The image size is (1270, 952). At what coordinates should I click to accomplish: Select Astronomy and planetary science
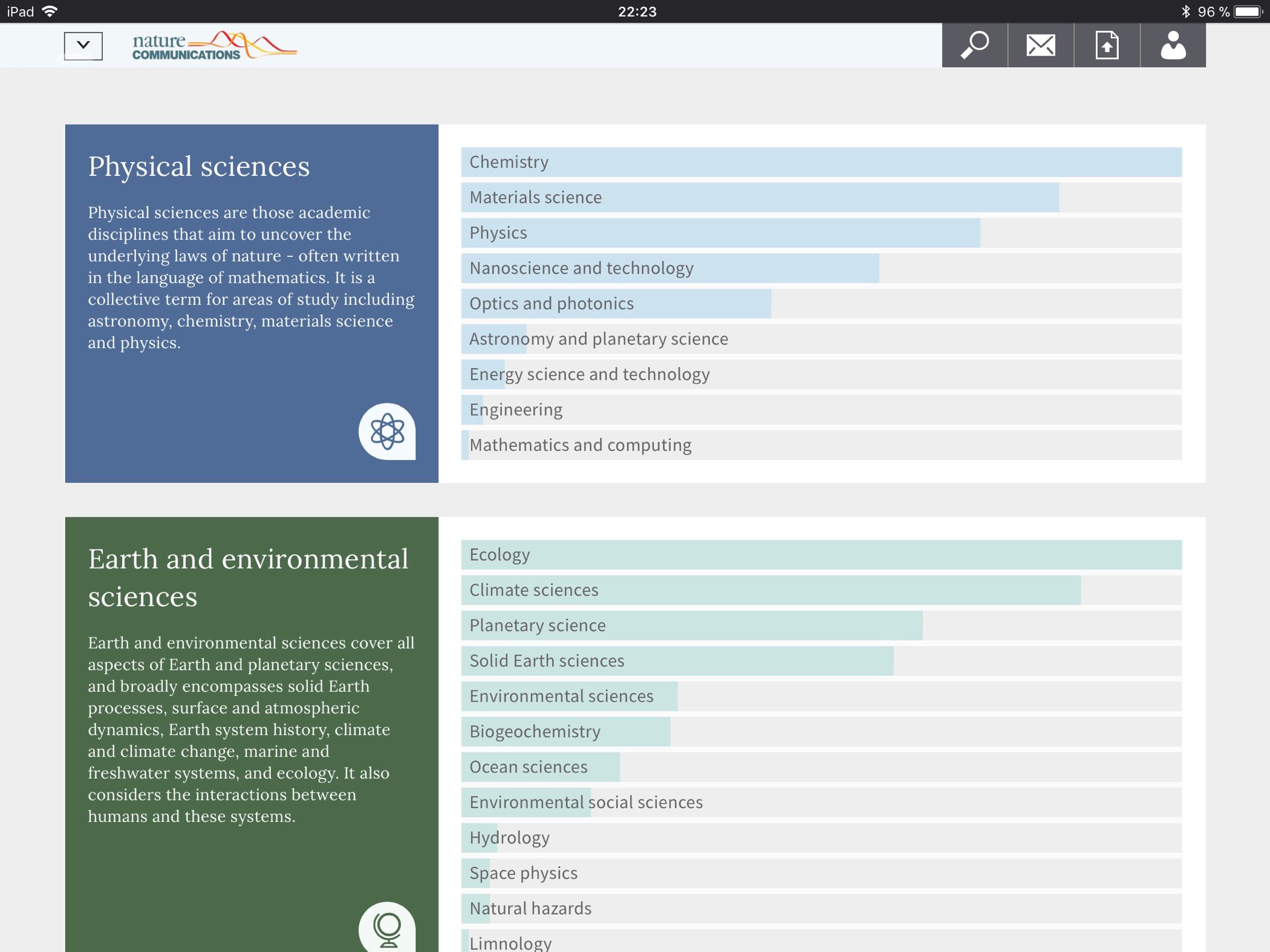(599, 339)
